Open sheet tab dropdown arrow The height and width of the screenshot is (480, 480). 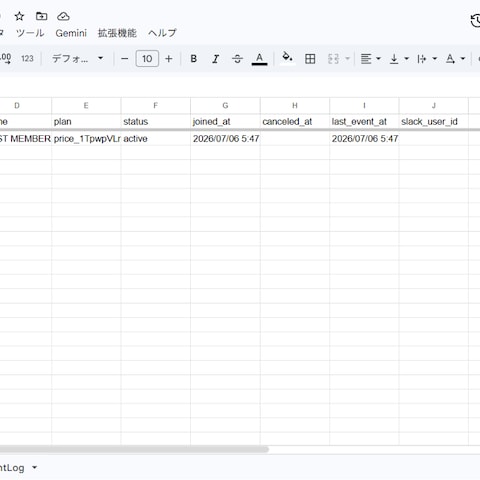[34, 468]
